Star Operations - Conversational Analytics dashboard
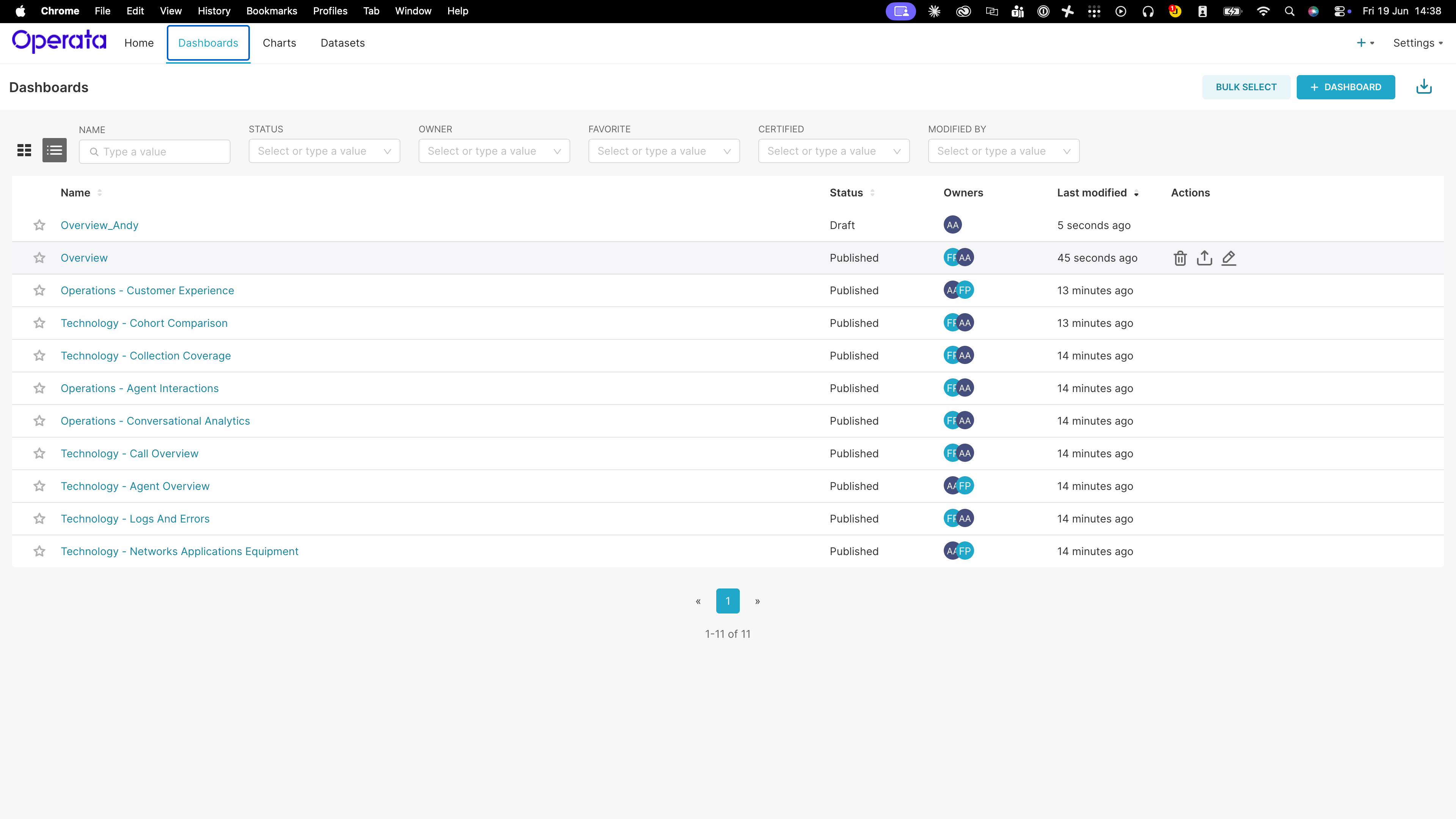 [39, 420]
